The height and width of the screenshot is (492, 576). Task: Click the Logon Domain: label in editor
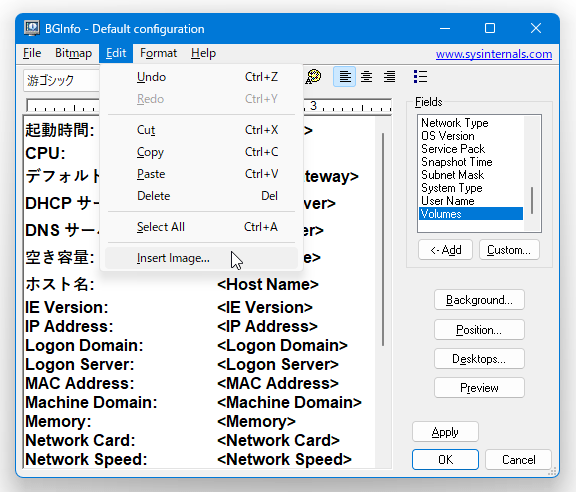84,345
